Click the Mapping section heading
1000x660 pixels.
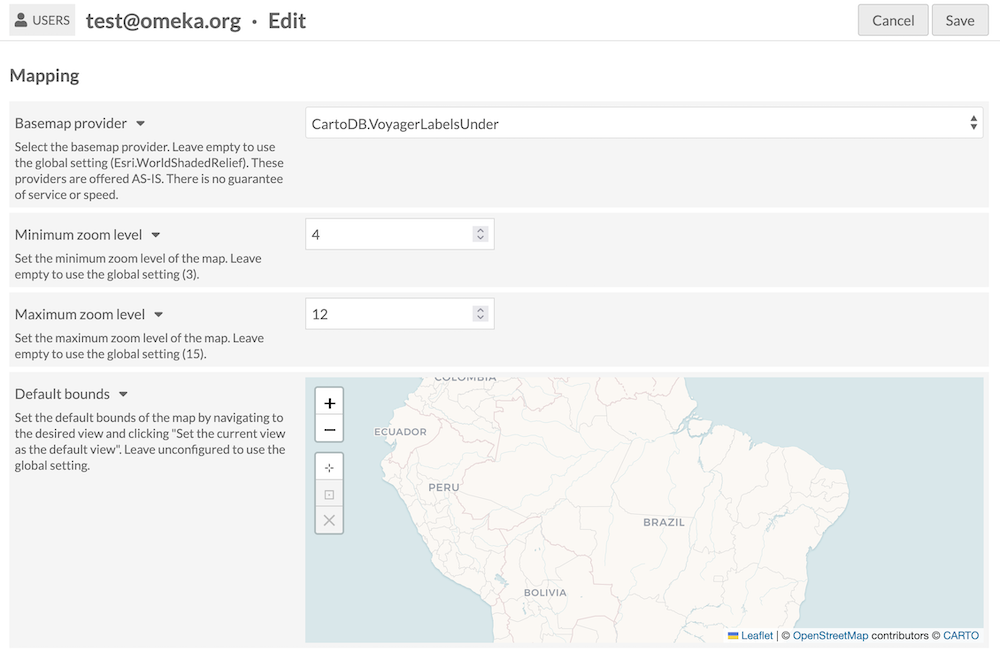45,75
